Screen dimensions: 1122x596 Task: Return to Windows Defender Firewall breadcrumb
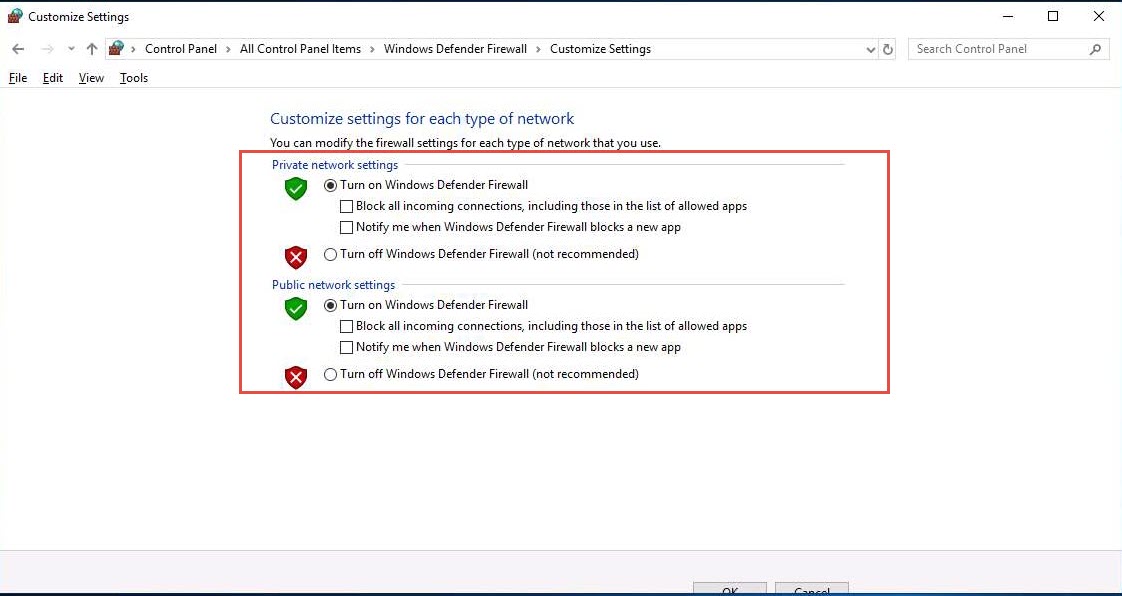(455, 49)
